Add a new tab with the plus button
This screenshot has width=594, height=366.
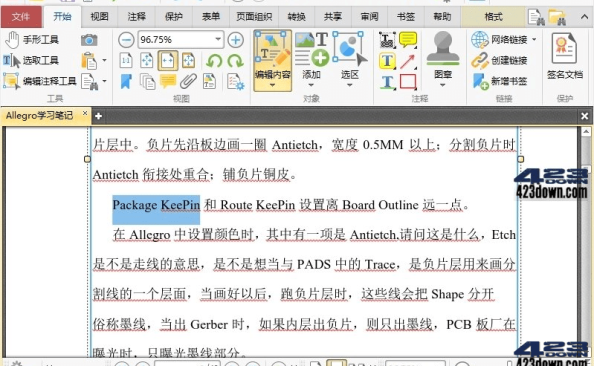(98, 116)
